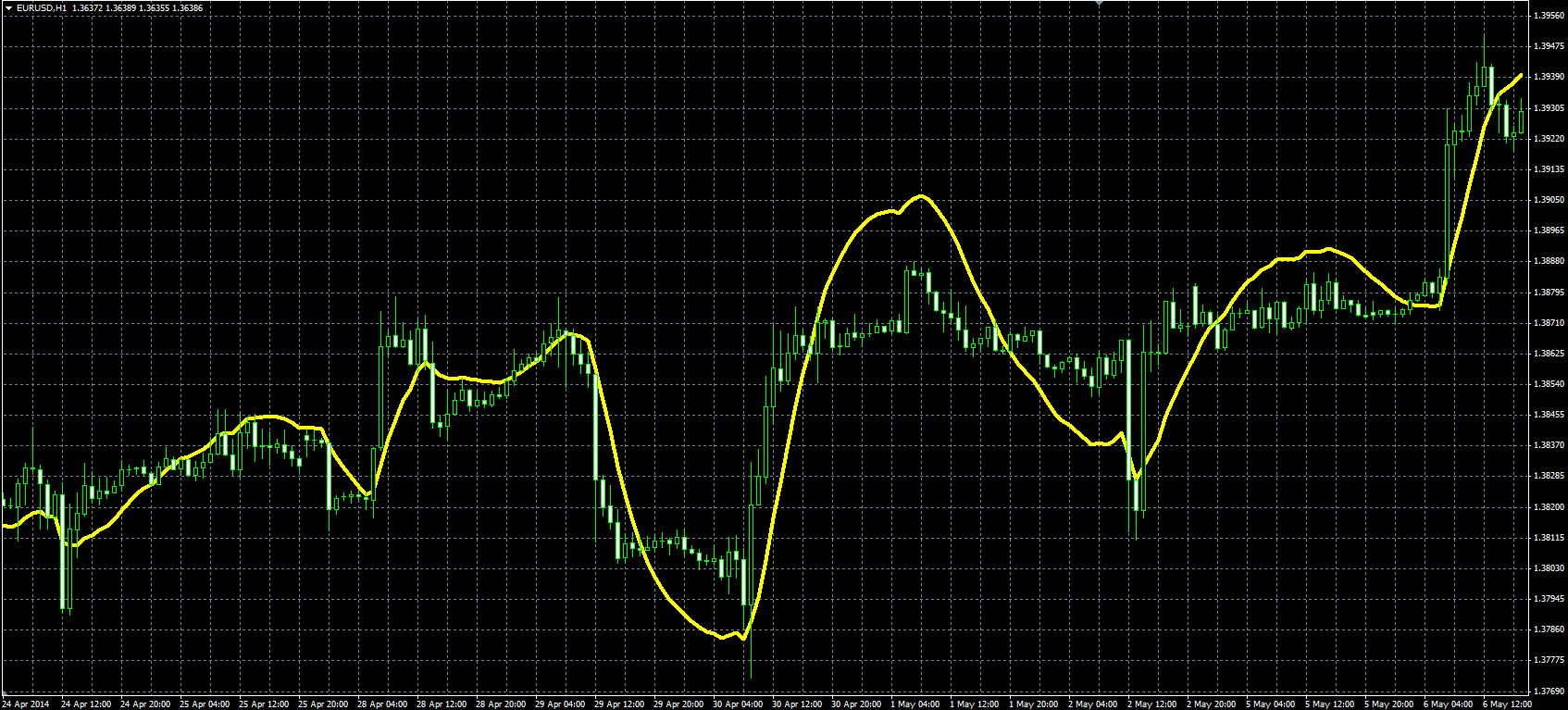1568x710 pixels.
Task: Click the 1.38540 price label
Action: point(1549,384)
